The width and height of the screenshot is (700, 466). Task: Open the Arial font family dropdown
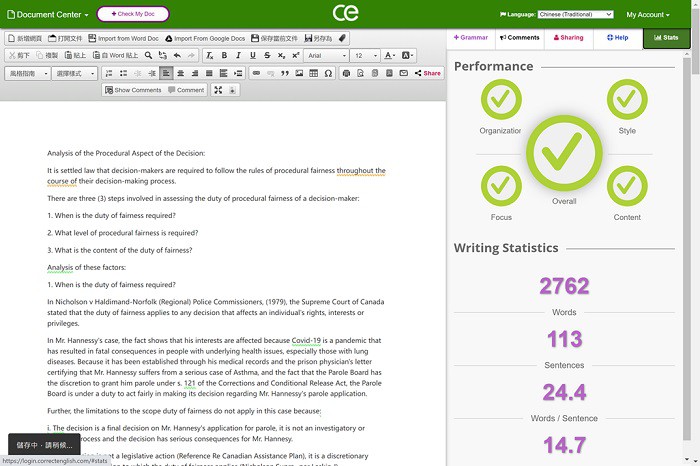[326, 56]
